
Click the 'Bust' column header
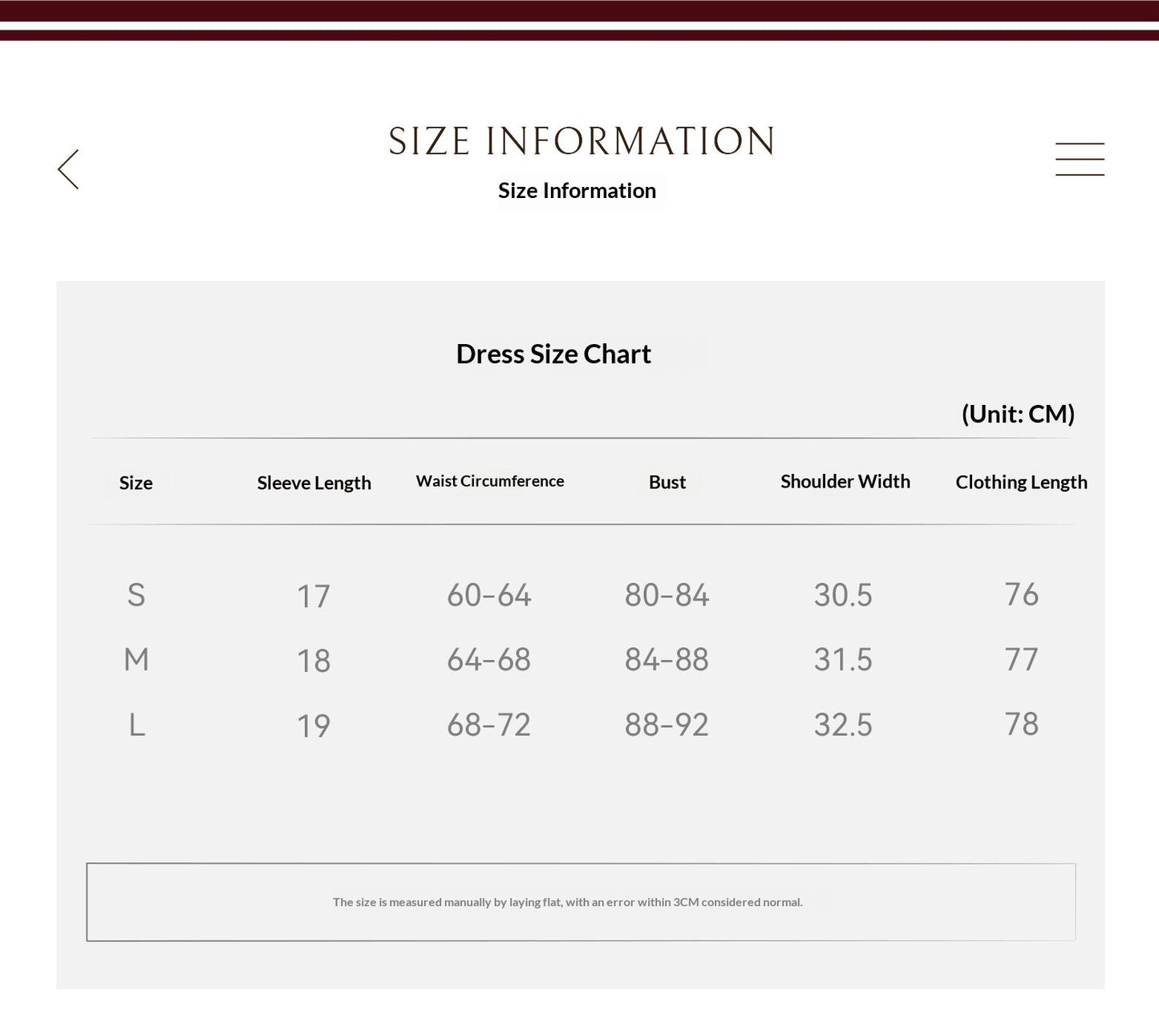[667, 482]
